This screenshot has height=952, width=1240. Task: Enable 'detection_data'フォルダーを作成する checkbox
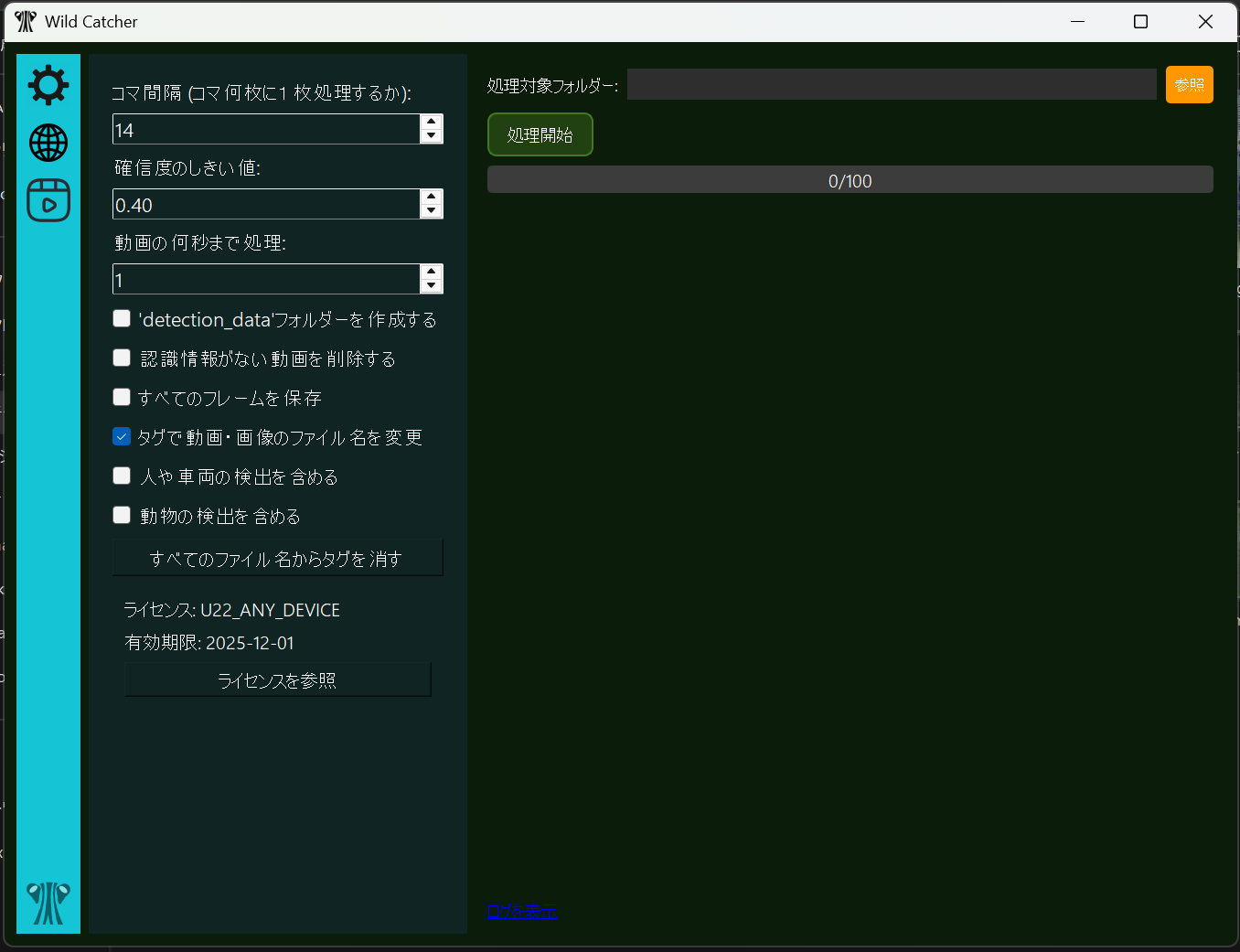point(122,318)
